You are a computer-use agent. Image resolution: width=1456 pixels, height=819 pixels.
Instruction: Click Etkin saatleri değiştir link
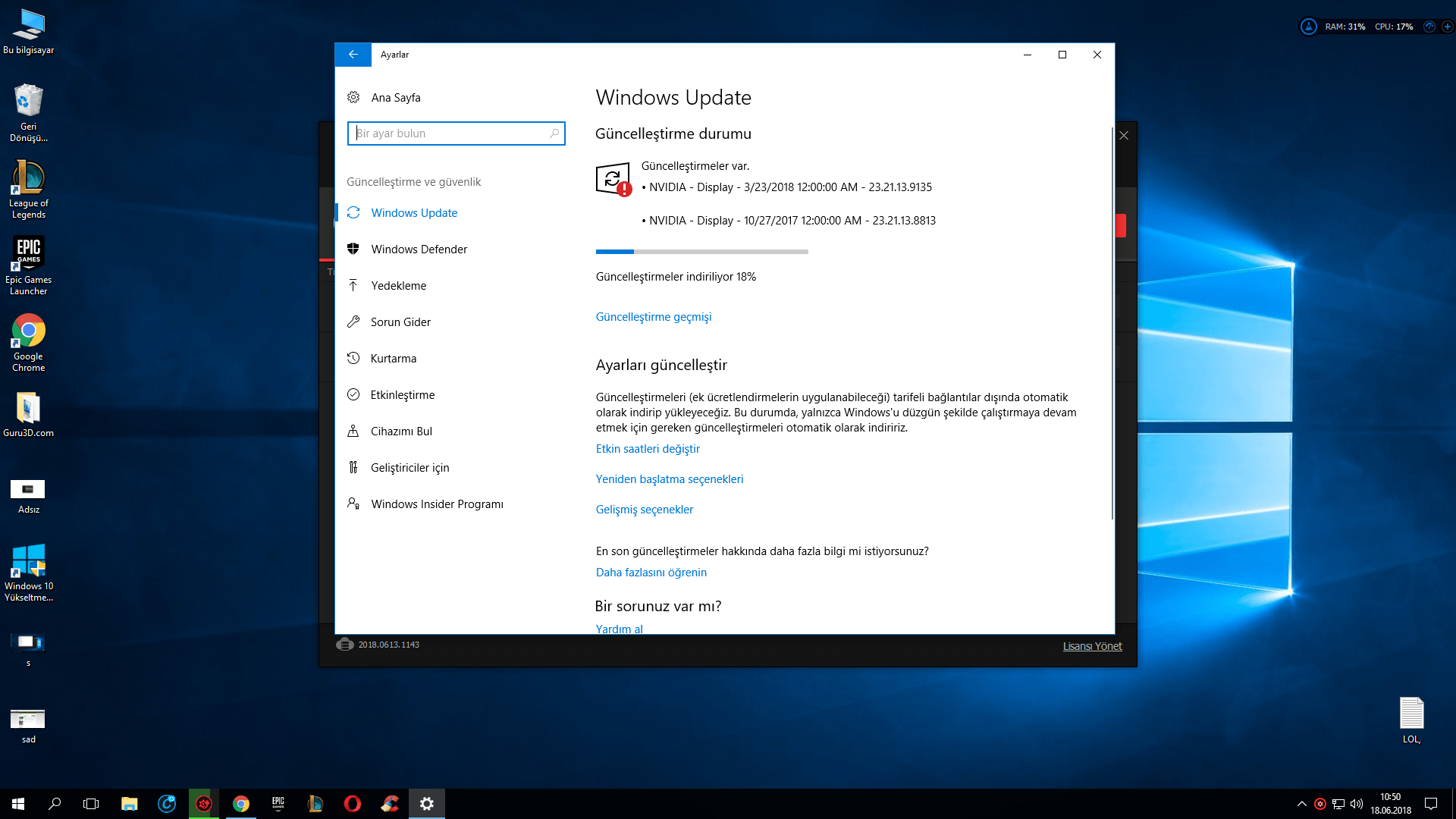coord(647,449)
